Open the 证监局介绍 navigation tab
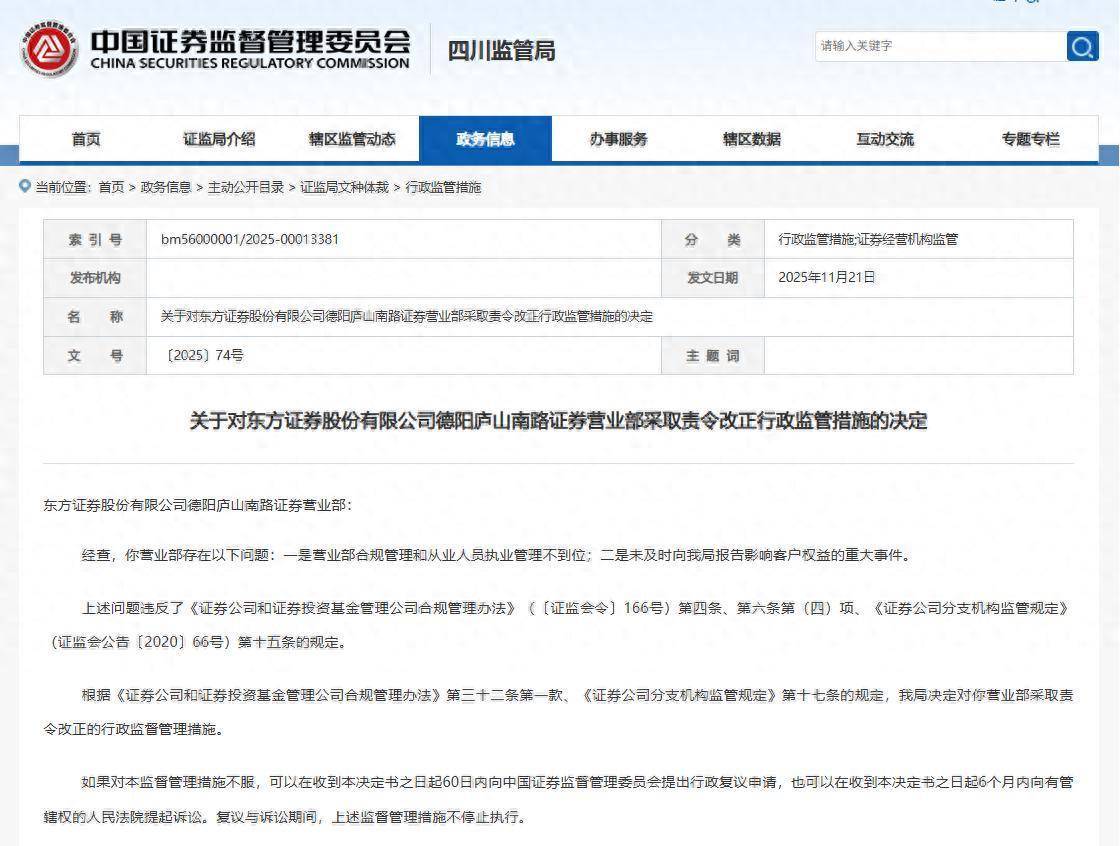 point(219,139)
